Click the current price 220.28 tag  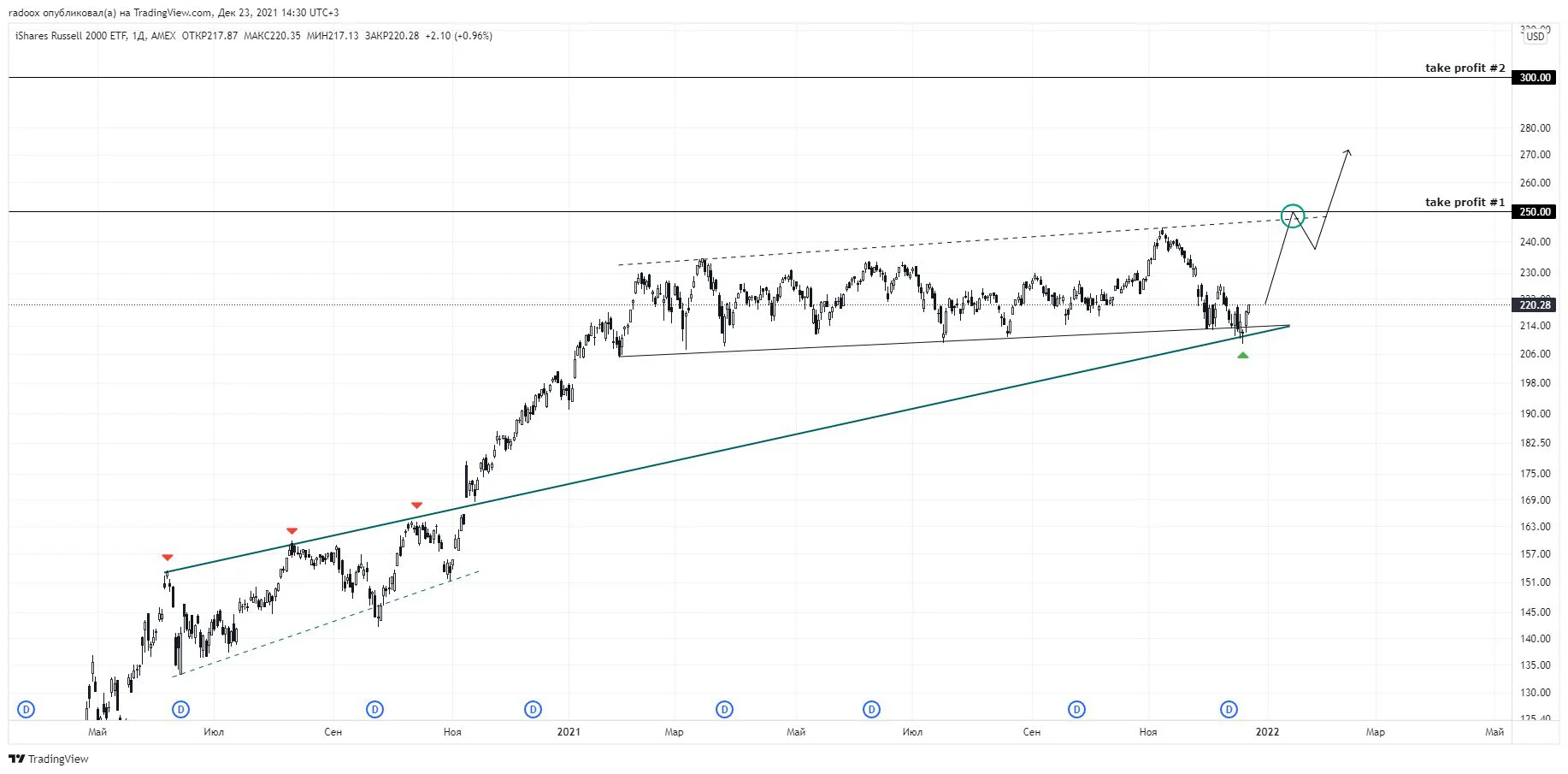(x=1535, y=305)
